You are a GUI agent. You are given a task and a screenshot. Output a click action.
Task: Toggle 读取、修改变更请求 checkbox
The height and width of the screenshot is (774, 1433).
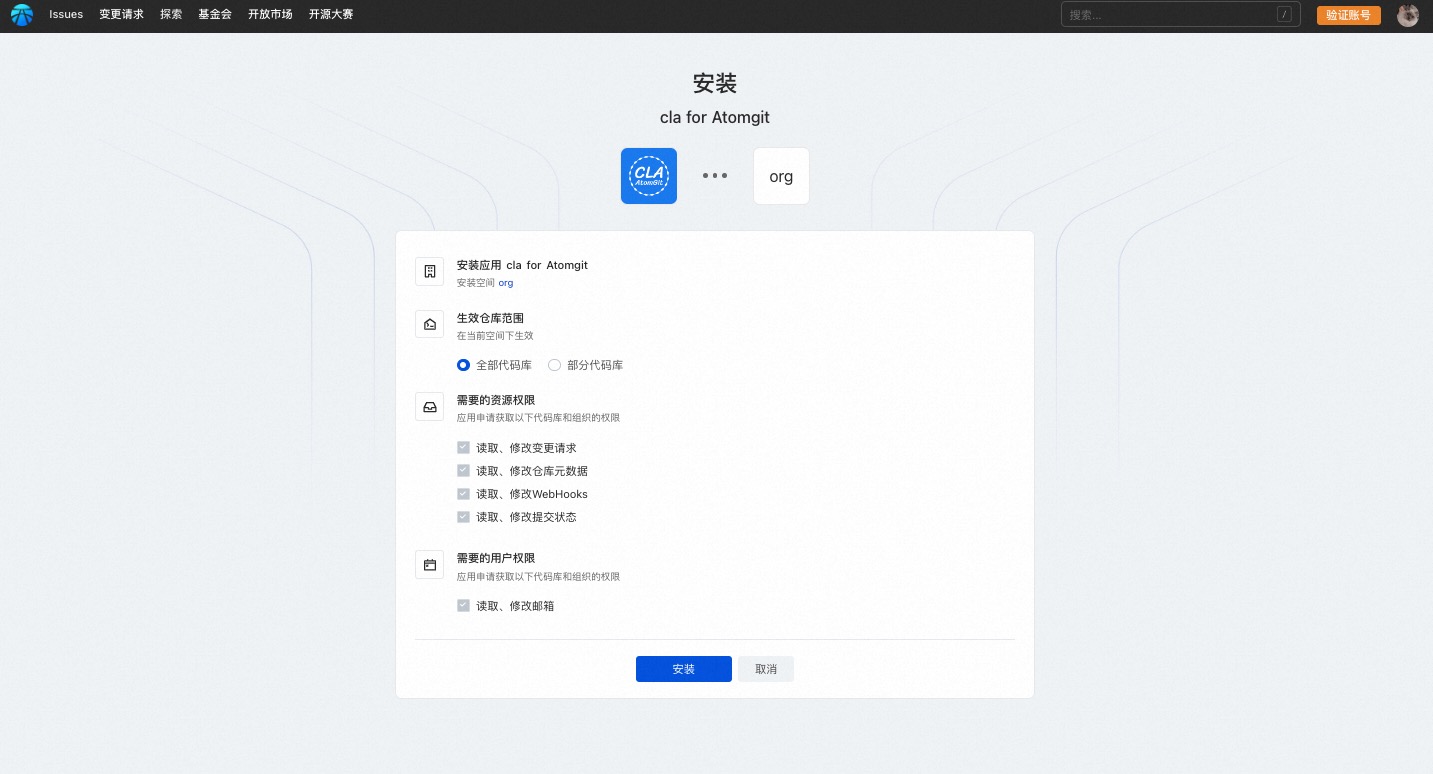pyautogui.click(x=463, y=448)
